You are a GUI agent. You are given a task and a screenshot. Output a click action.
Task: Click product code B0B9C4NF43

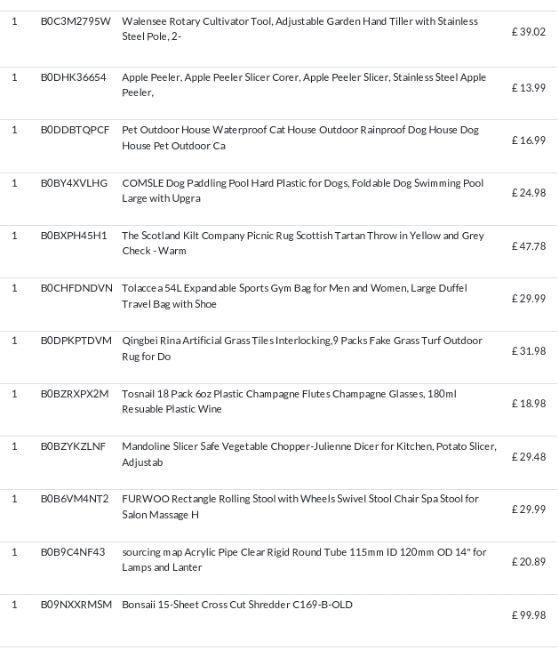pyautogui.click(x=73, y=552)
